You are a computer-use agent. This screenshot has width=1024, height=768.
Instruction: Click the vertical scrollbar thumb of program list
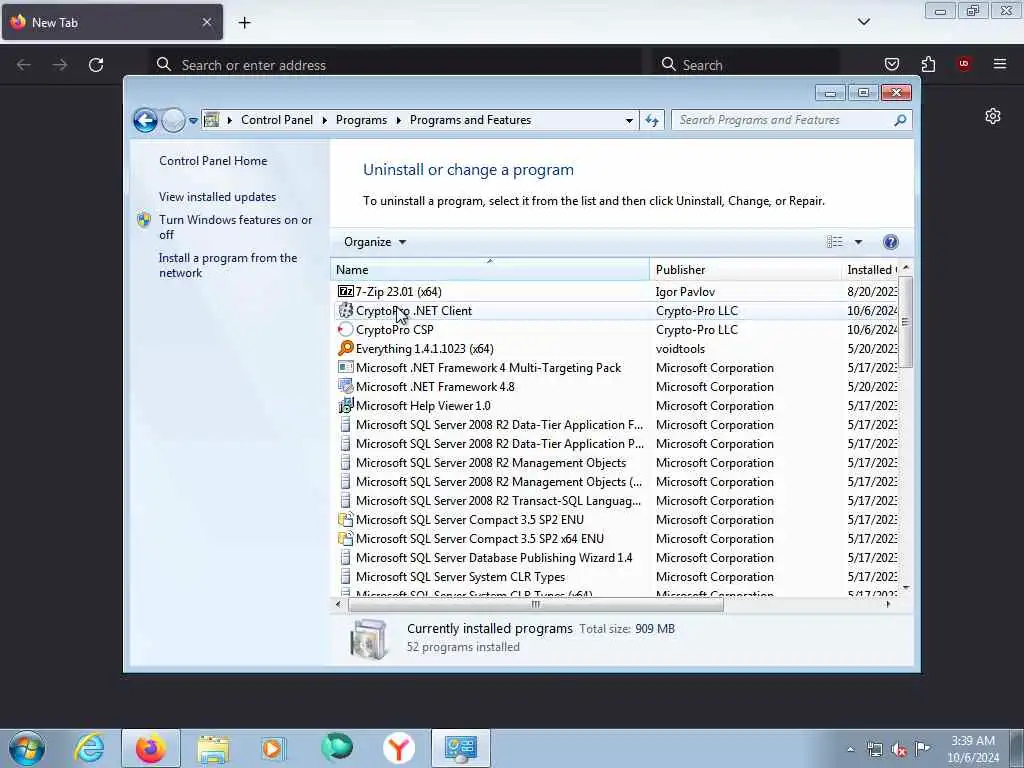click(x=905, y=321)
